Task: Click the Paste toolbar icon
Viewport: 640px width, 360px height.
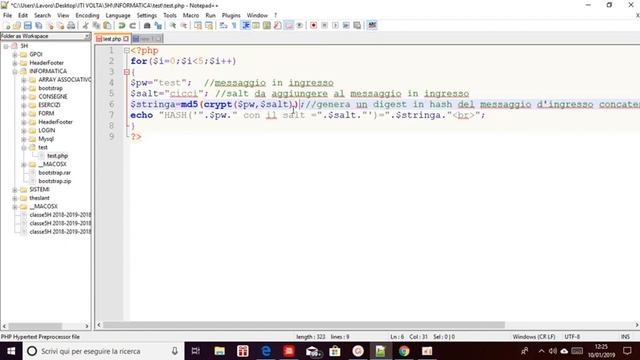Action: [107, 26]
